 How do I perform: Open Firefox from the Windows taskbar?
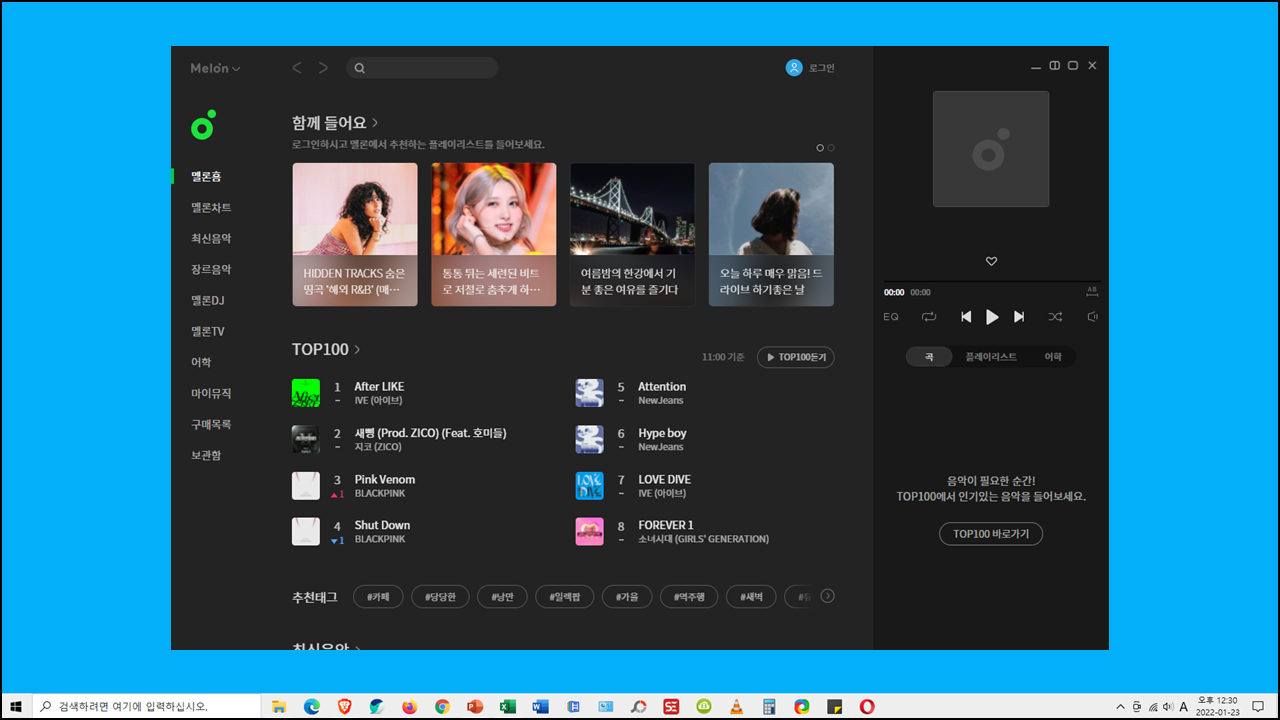(x=409, y=706)
